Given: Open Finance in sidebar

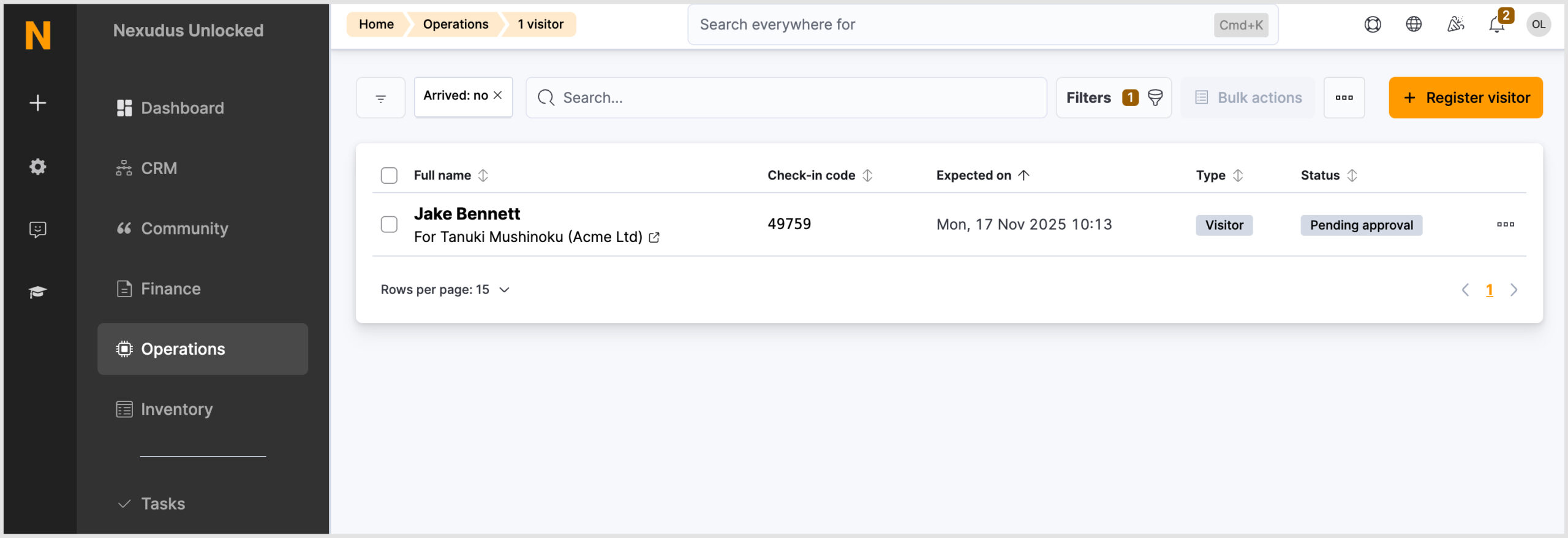Looking at the screenshot, I should [203, 289].
